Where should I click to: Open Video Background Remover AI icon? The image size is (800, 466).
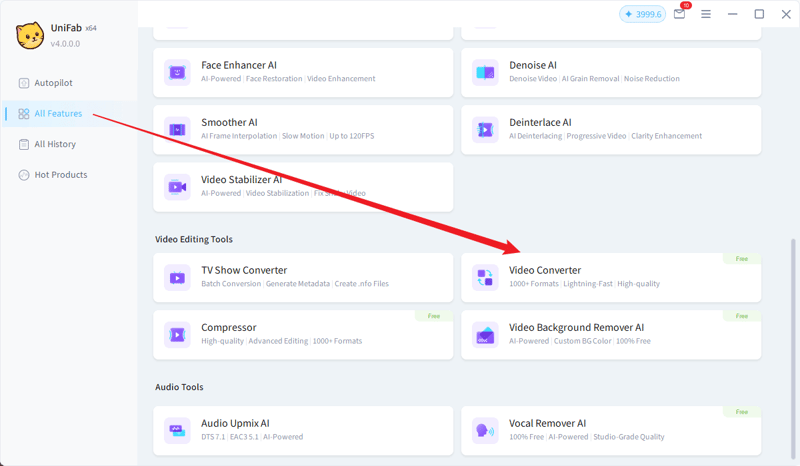(x=485, y=334)
